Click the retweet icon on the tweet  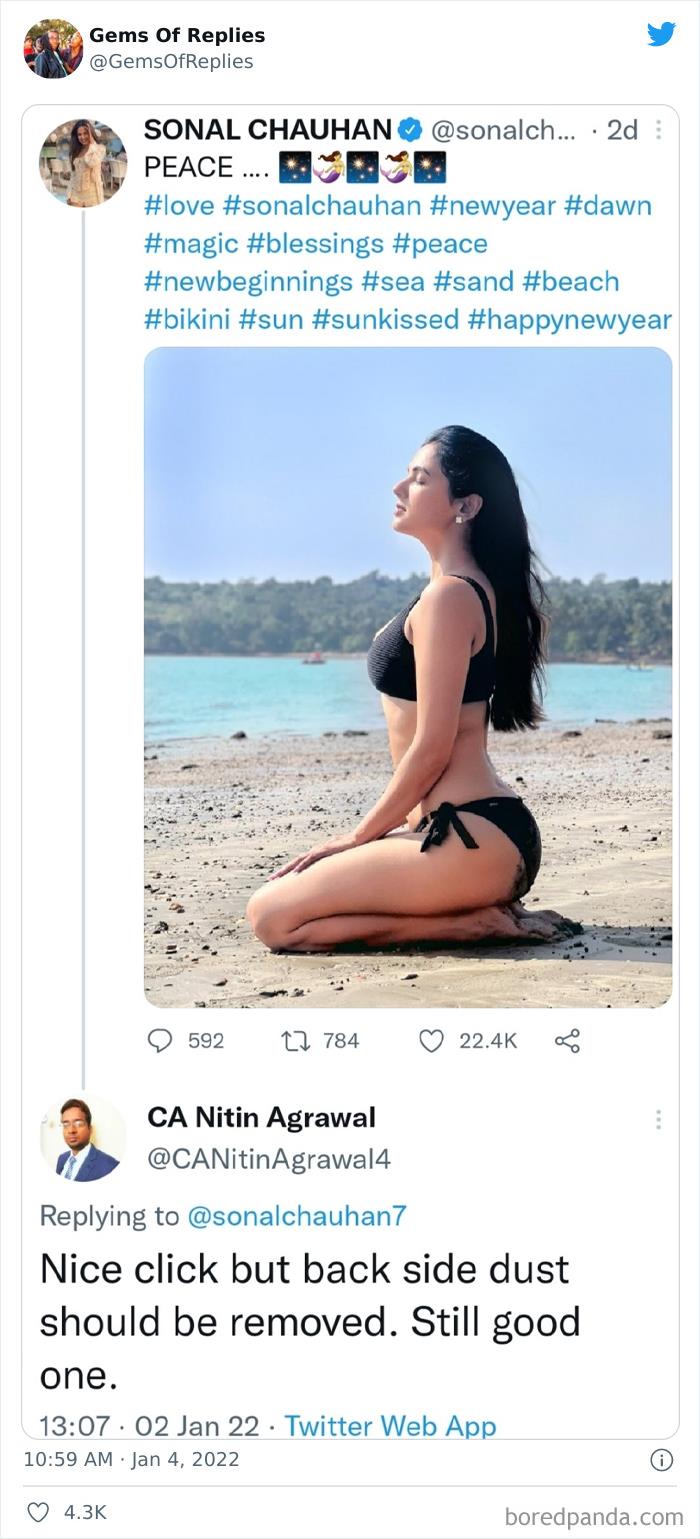pos(295,1041)
